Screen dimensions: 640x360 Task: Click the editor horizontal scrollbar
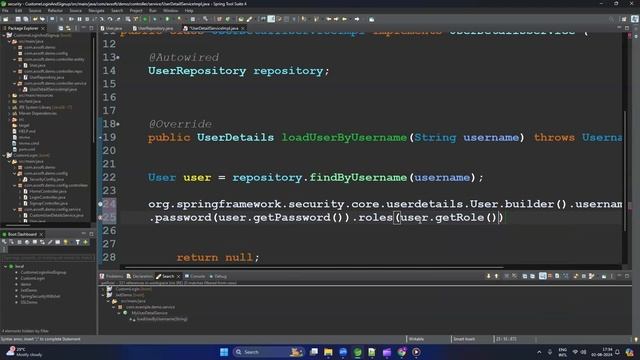point(314,267)
